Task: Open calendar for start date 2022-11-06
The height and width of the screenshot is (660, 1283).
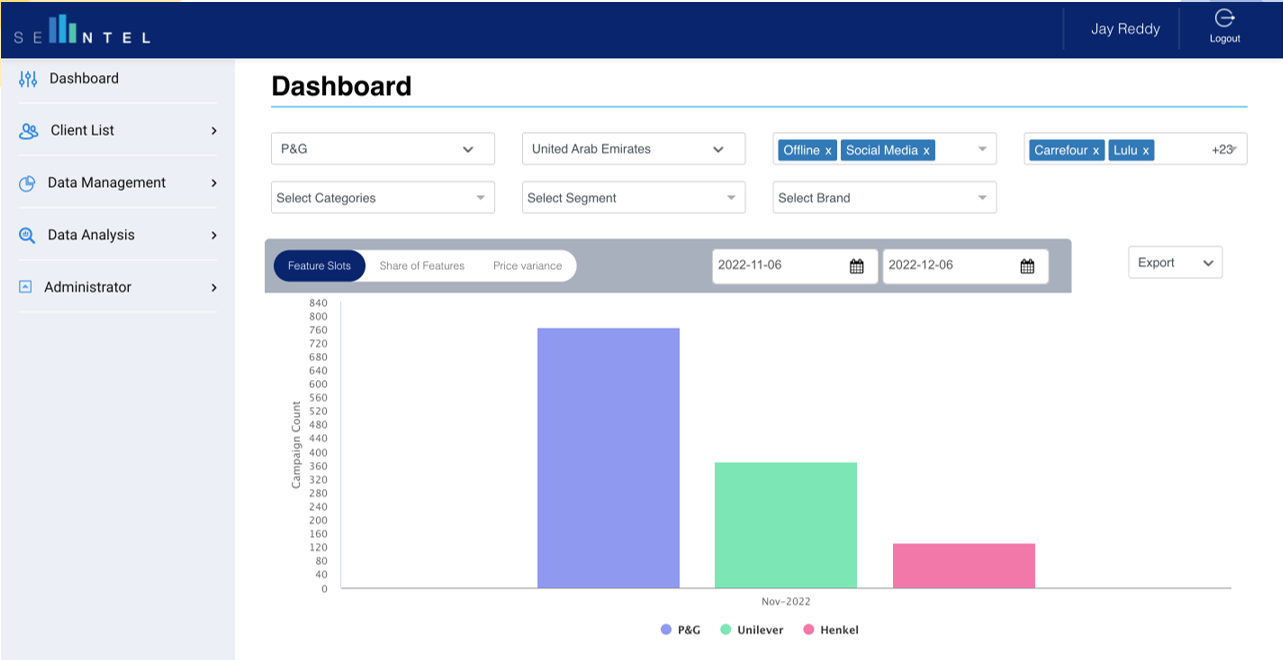Action: pyautogui.click(x=856, y=266)
